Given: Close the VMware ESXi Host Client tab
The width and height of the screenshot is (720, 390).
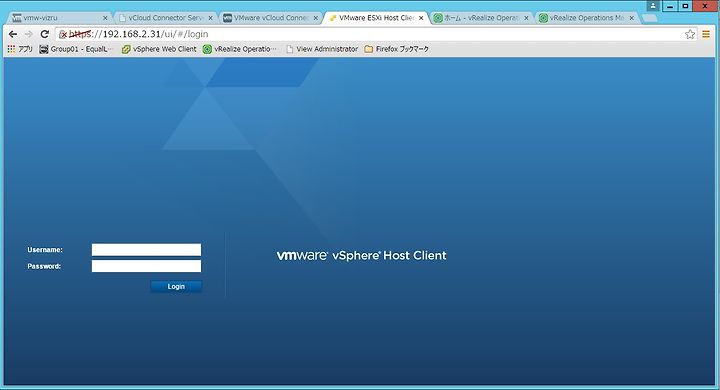Looking at the screenshot, I should [421, 18].
